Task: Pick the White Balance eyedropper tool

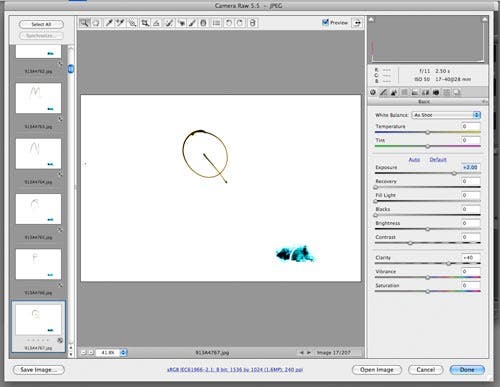Action: [109, 23]
